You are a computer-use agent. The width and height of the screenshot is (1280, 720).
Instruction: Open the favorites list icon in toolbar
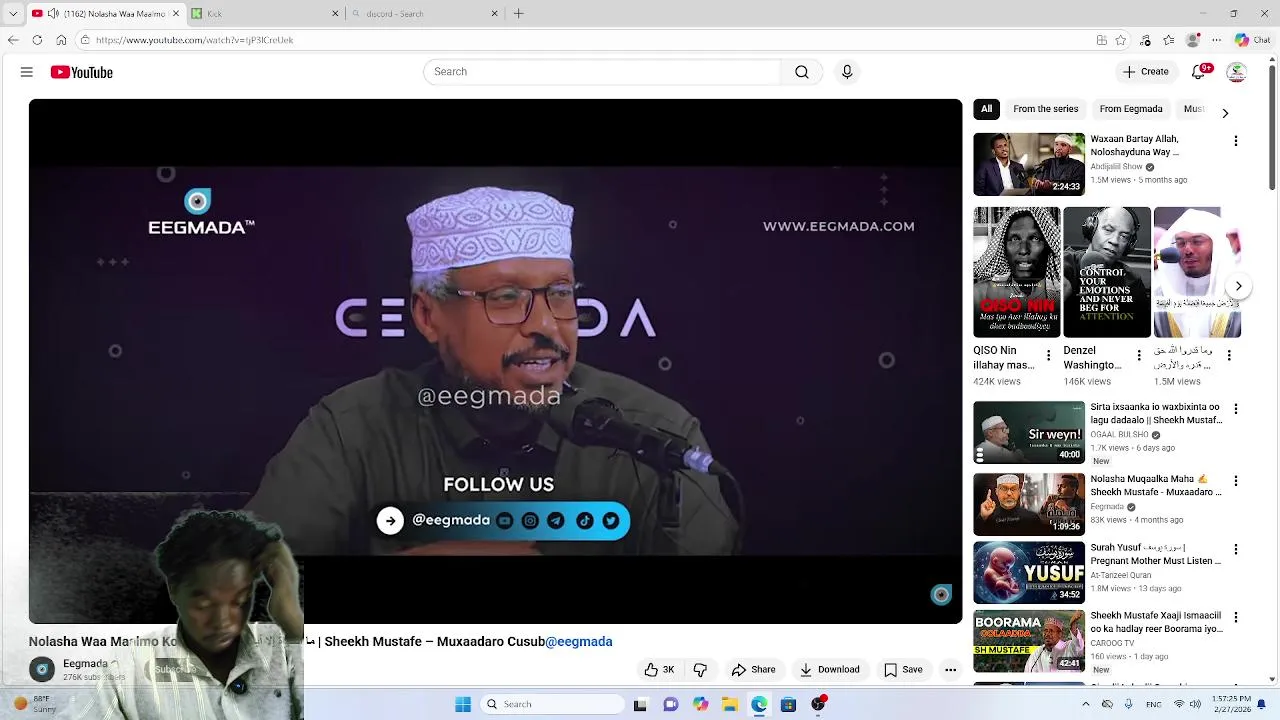pyautogui.click(x=1169, y=40)
